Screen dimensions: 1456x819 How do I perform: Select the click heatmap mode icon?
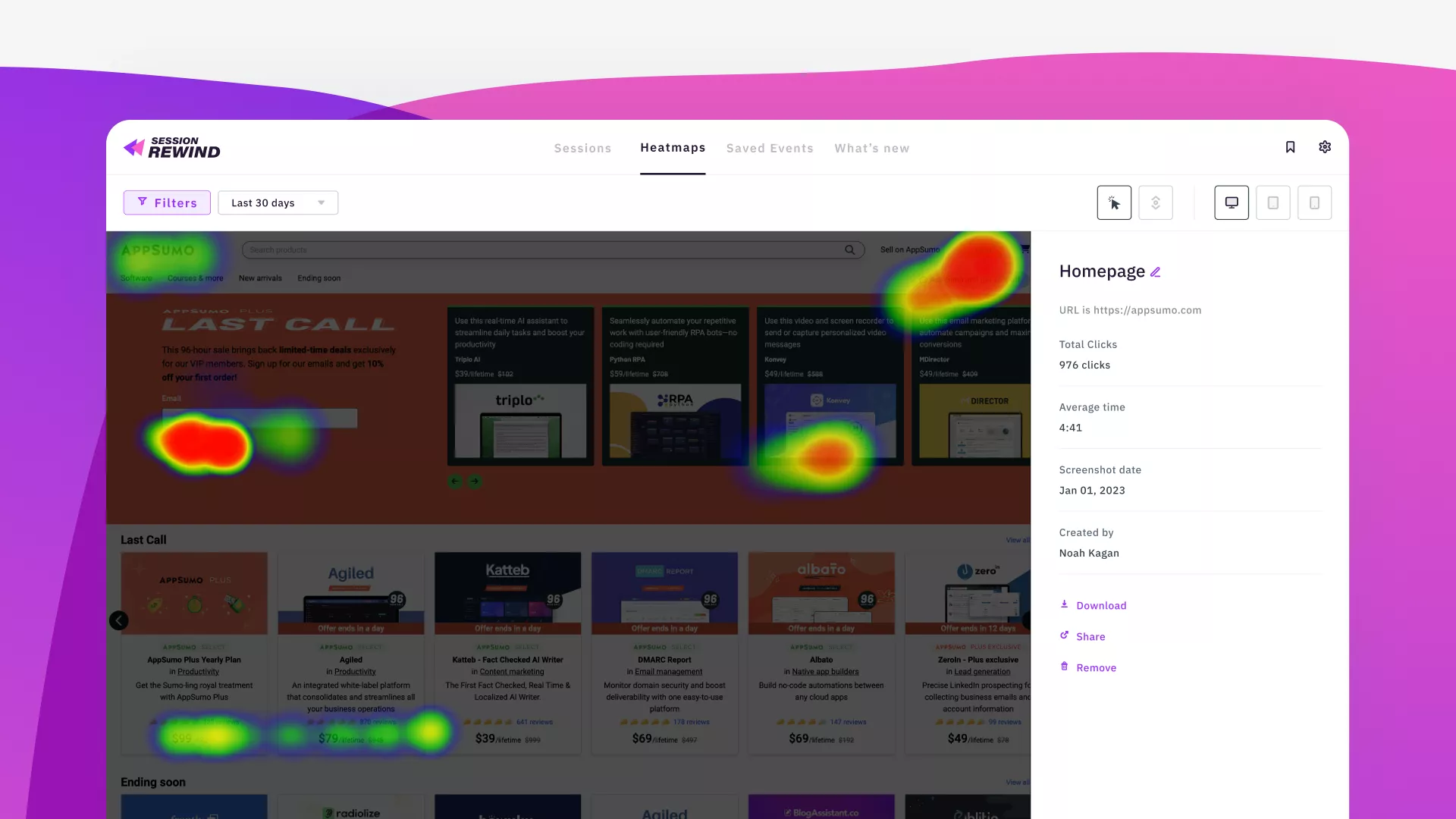point(1114,202)
